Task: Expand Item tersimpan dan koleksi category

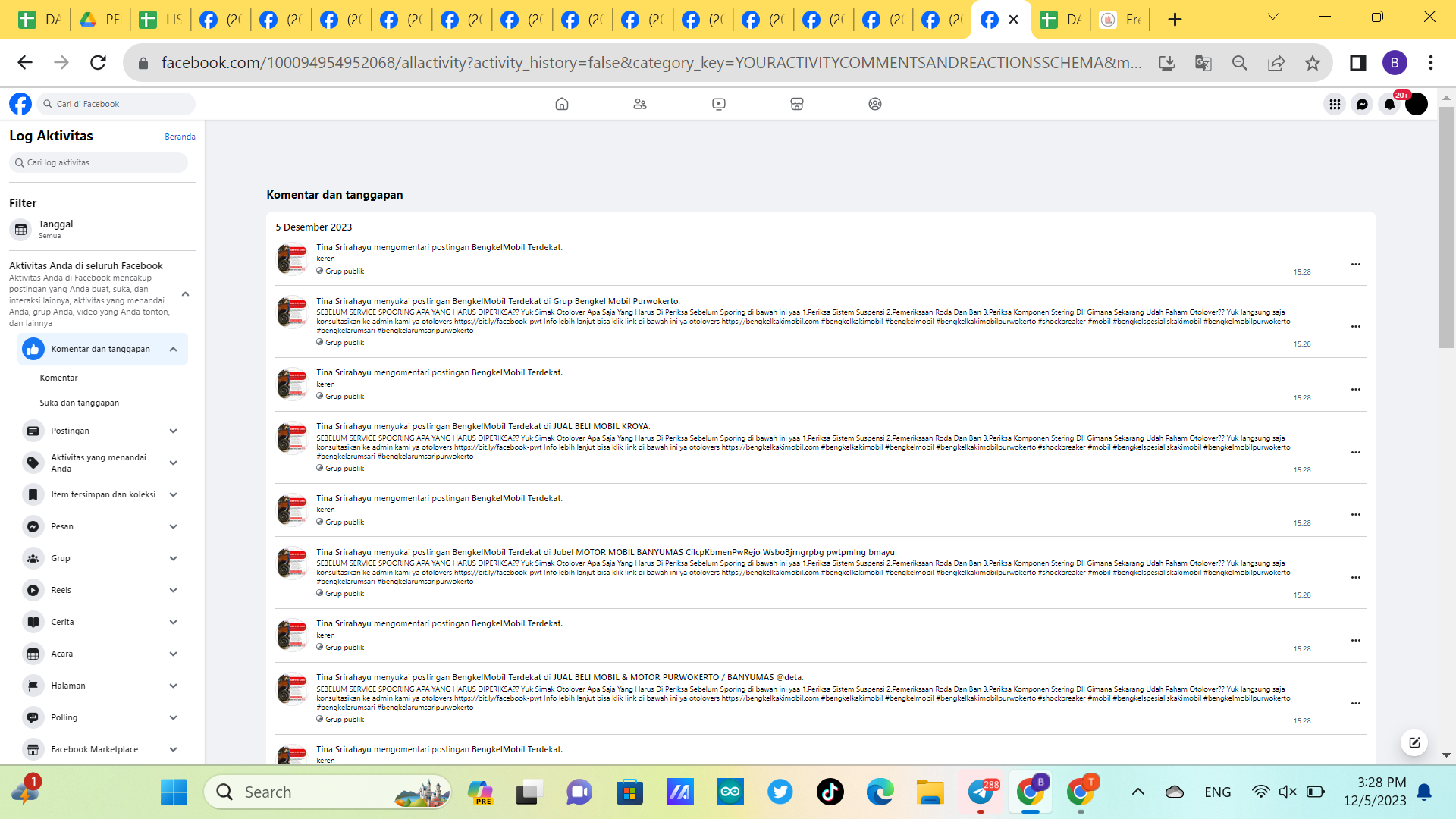Action: (174, 495)
